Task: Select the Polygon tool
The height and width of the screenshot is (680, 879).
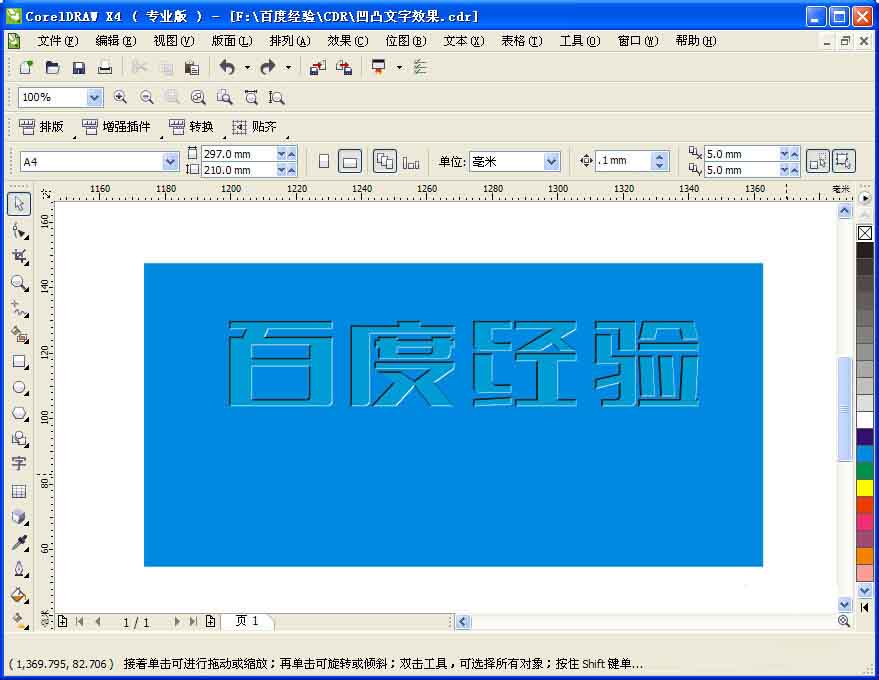Action: click(20, 414)
